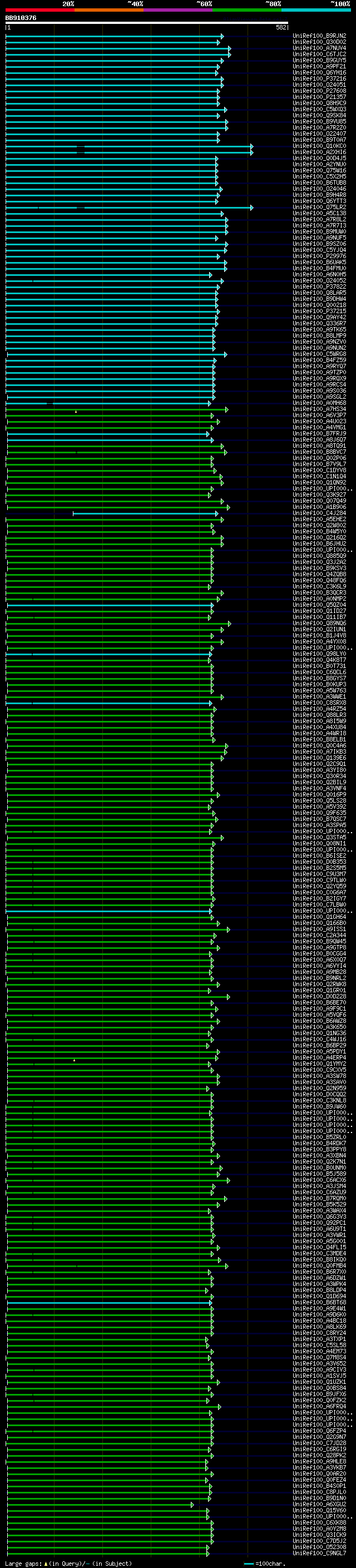Image resolution: width=356 pixels, height=1568 pixels.
Task: Open hit UniRef100_B9GUY5
Action: 319,60
